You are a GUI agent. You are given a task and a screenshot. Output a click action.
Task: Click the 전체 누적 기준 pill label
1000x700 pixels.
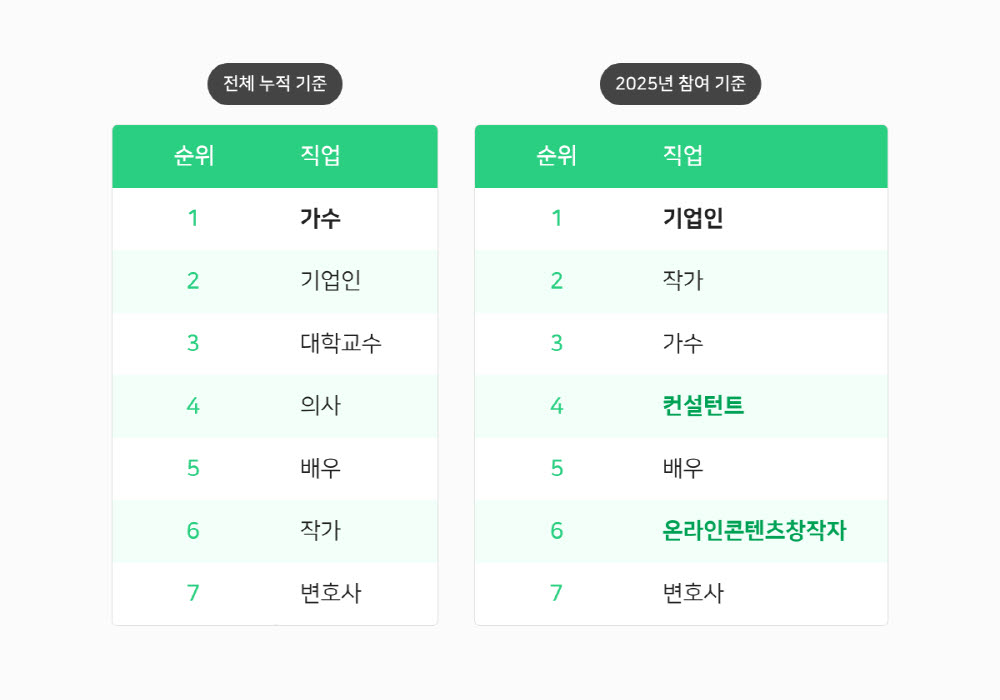click(275, 84)
